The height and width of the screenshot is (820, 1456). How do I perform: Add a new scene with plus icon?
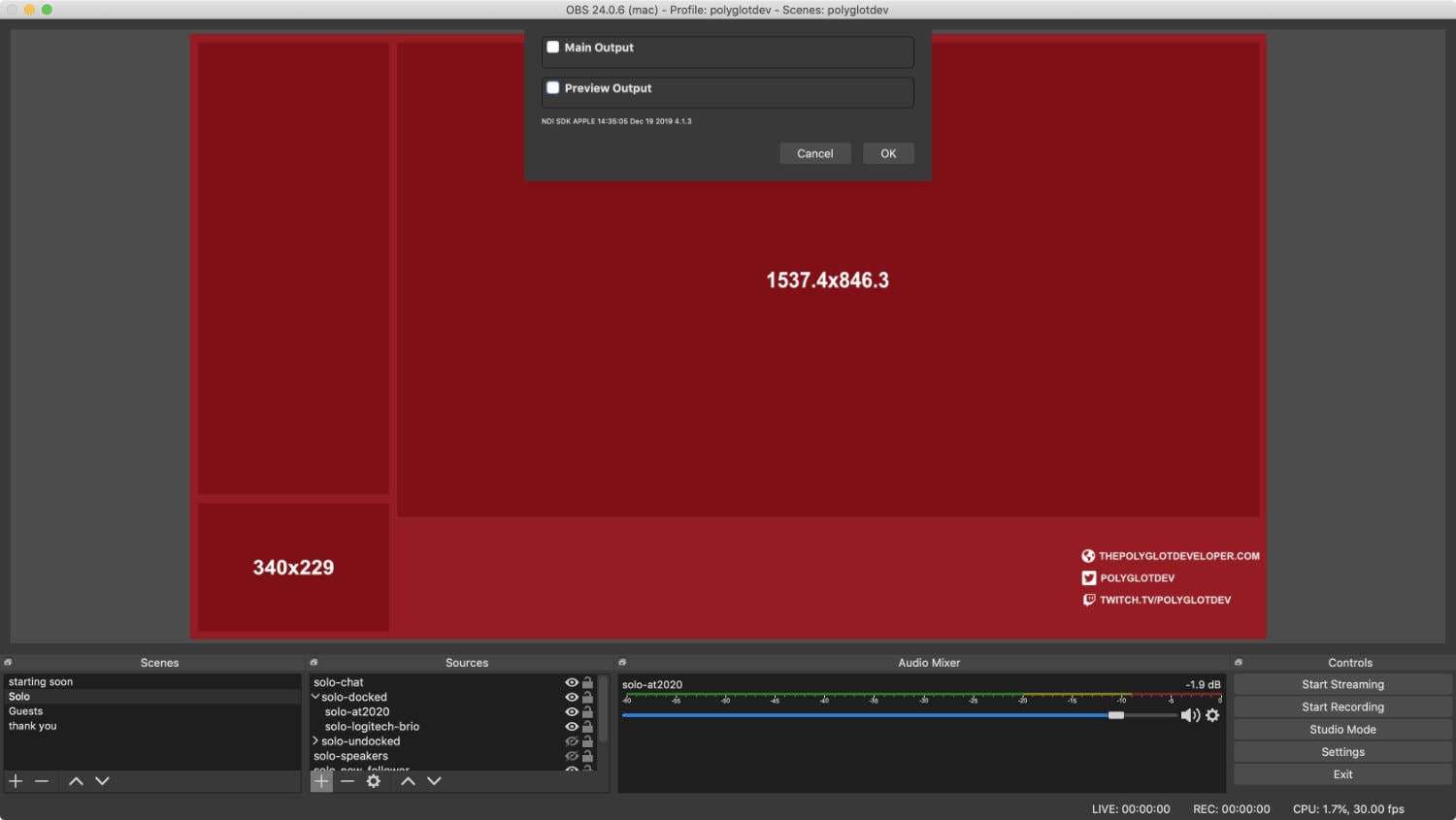16,781
